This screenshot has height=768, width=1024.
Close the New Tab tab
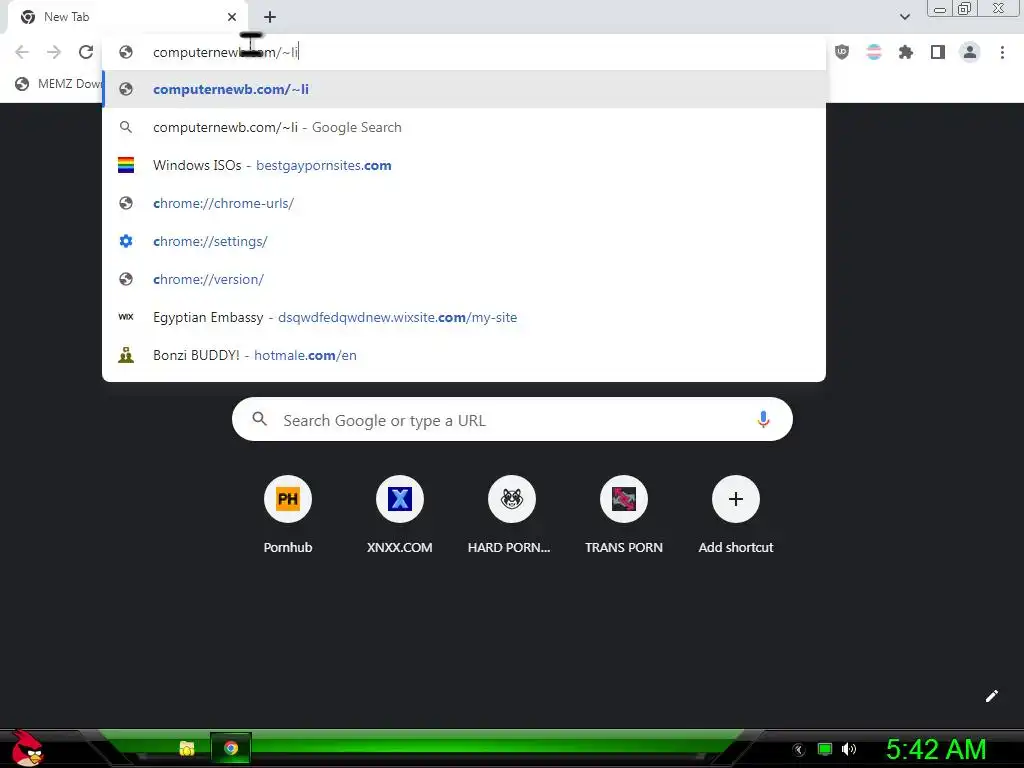[232, 17]
